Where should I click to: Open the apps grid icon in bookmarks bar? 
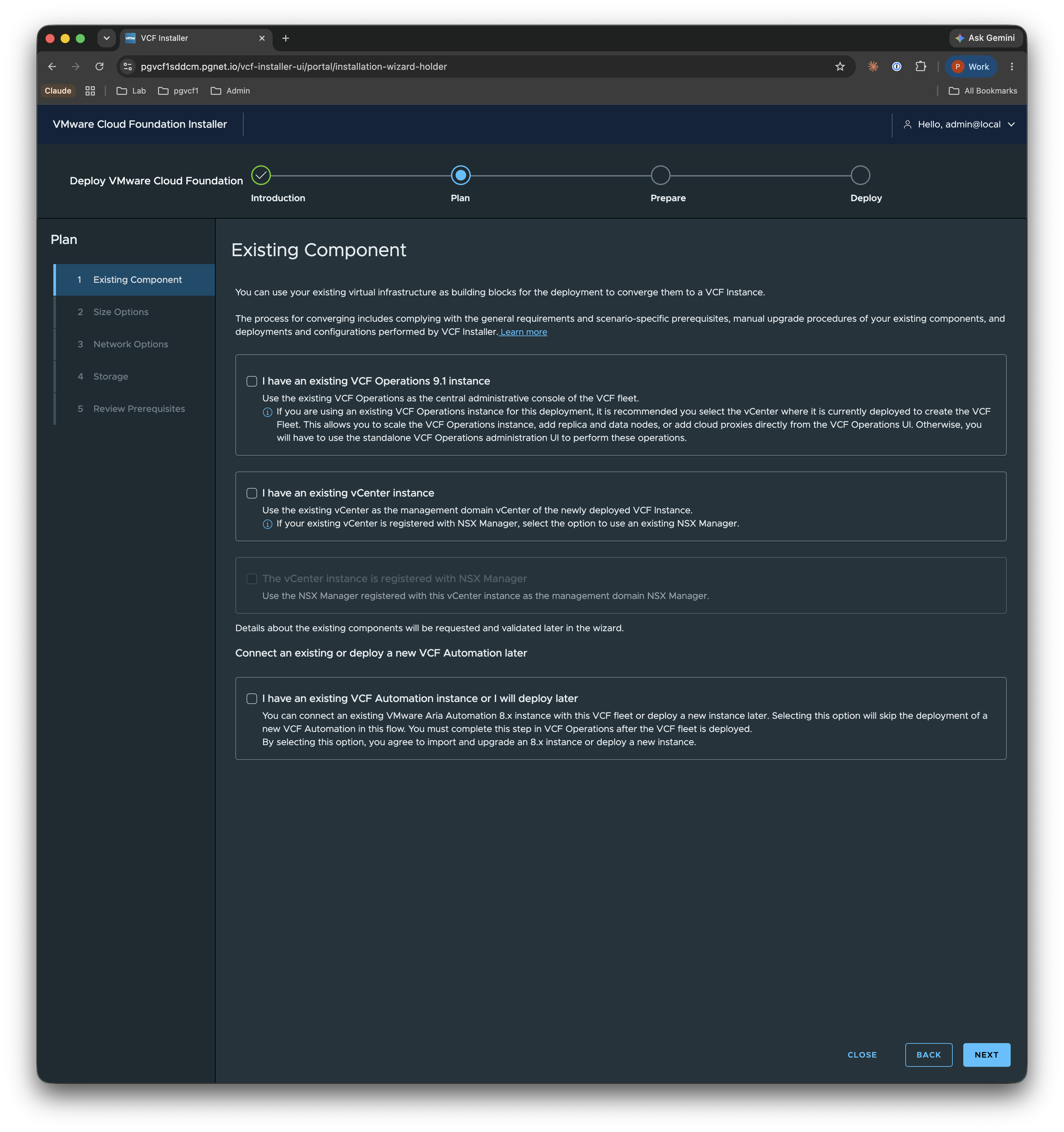point(90,91)
